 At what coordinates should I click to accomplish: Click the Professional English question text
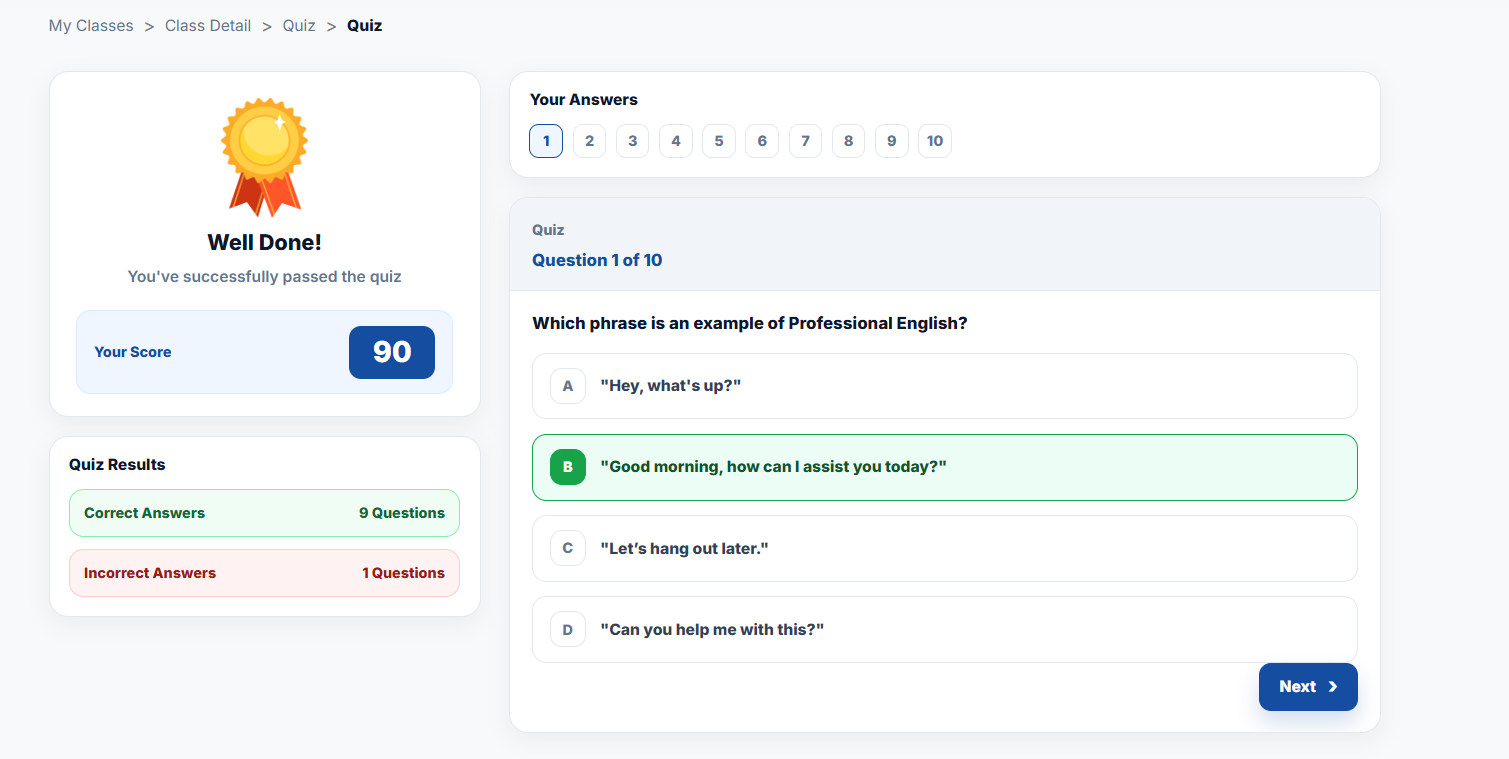(x=750, y=324)
